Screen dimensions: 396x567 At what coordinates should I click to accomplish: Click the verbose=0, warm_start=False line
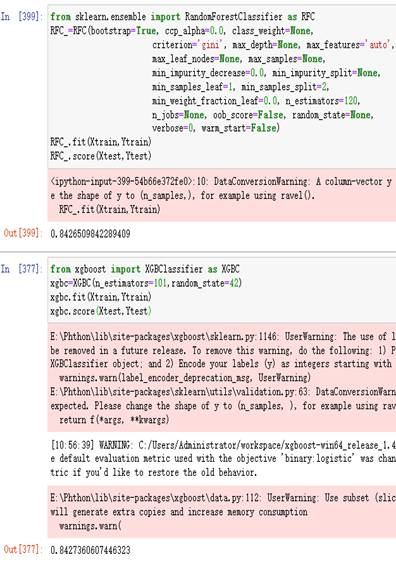pyautogui.click(x=216, y=128)
